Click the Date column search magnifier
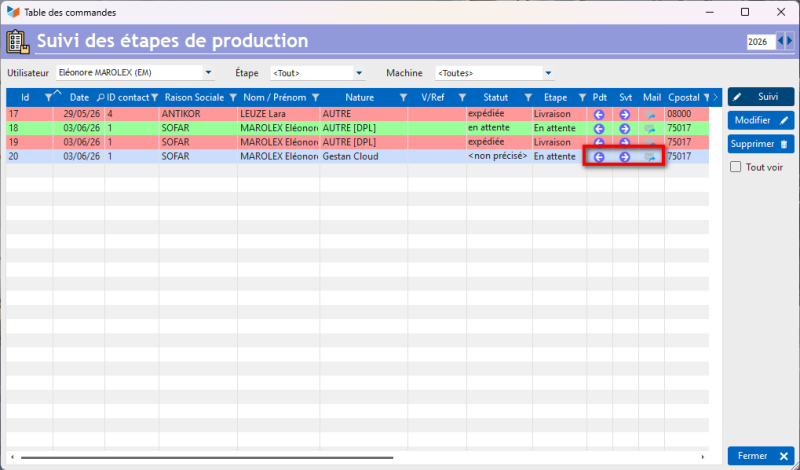Viewport: 800px width, 470px height. pyautogui.click(x=101, y=97)
